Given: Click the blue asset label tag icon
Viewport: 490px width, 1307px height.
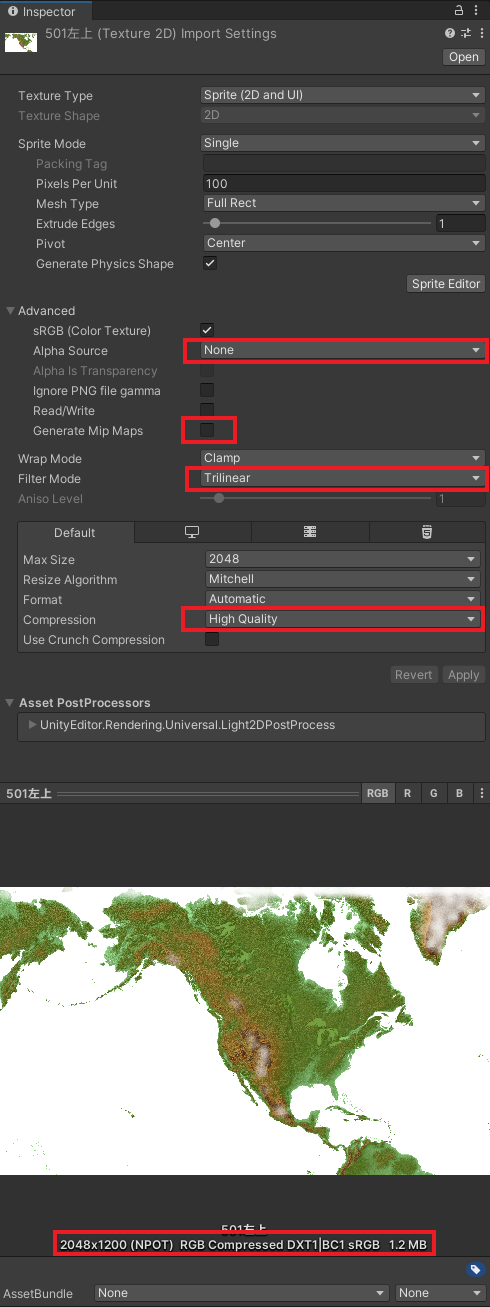Looking at the screenshot, I should 475,1269.
